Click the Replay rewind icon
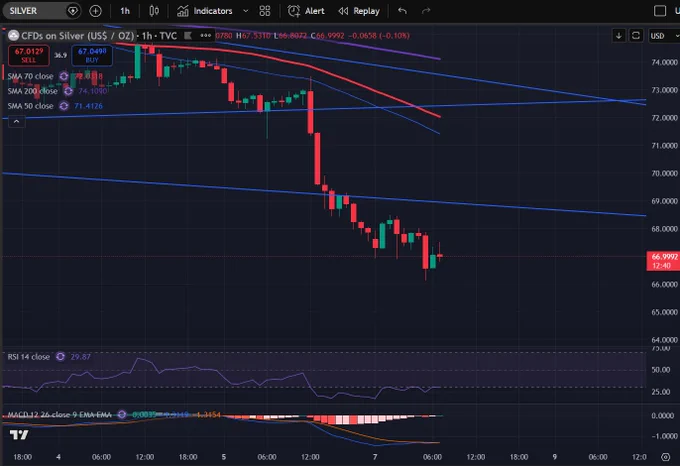This screenshot has width=680, height=466. point(343,11)
